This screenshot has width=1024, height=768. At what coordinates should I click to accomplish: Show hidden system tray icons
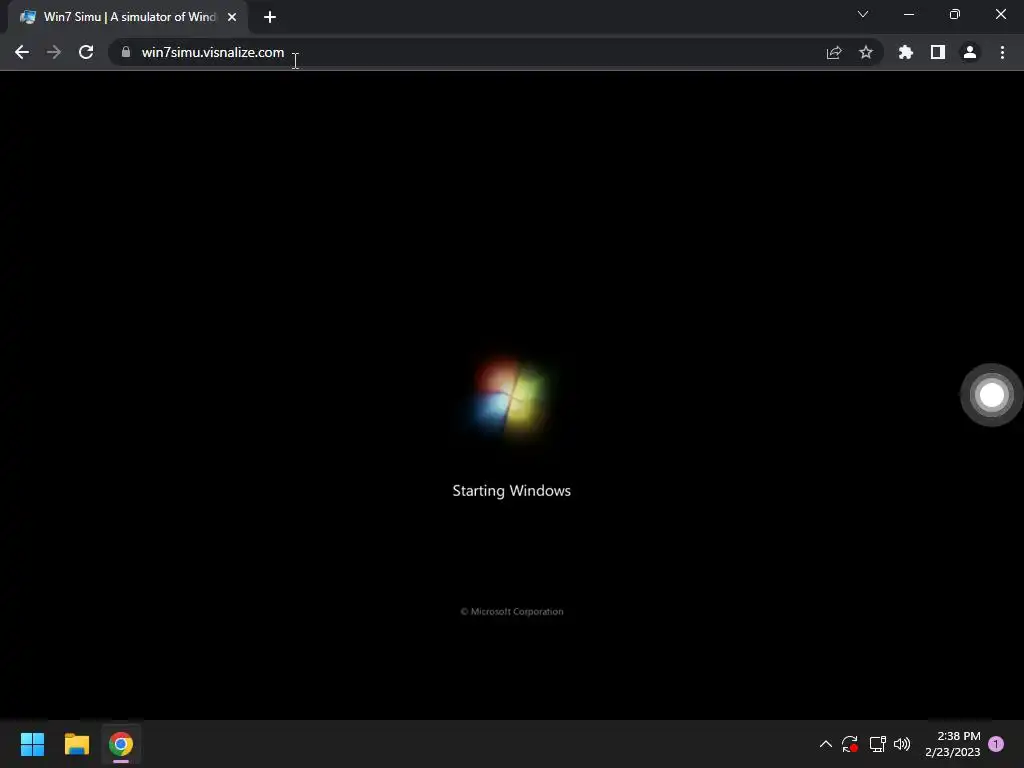[x=825, y=744]
